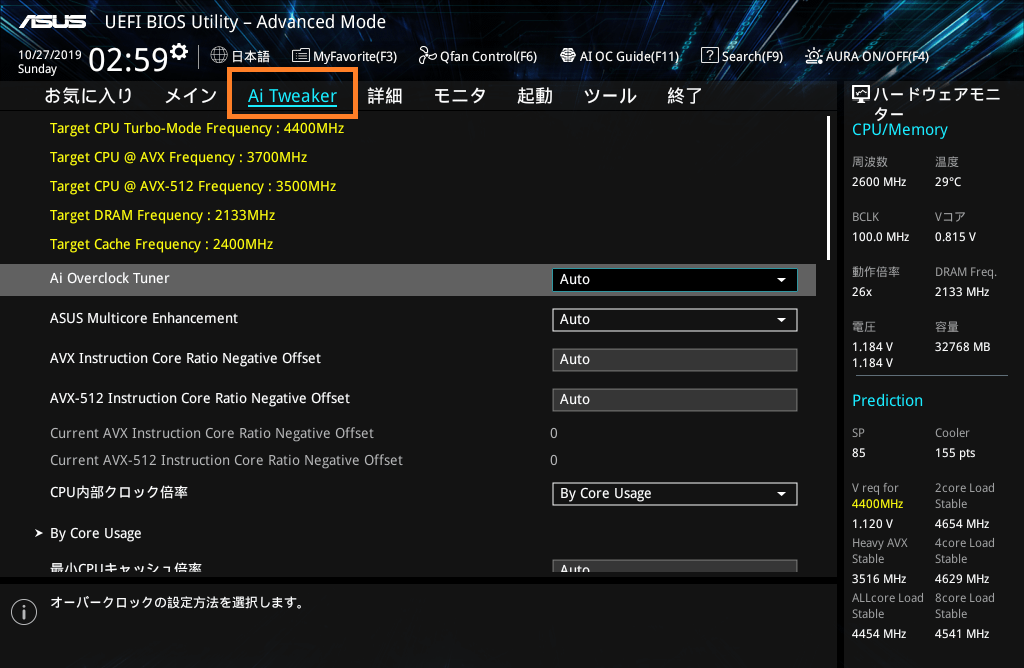Image resolution: width=1024 pixels, height=668 pixels.
Task: Open the ツール tab
Action: (x=610, y=96)
